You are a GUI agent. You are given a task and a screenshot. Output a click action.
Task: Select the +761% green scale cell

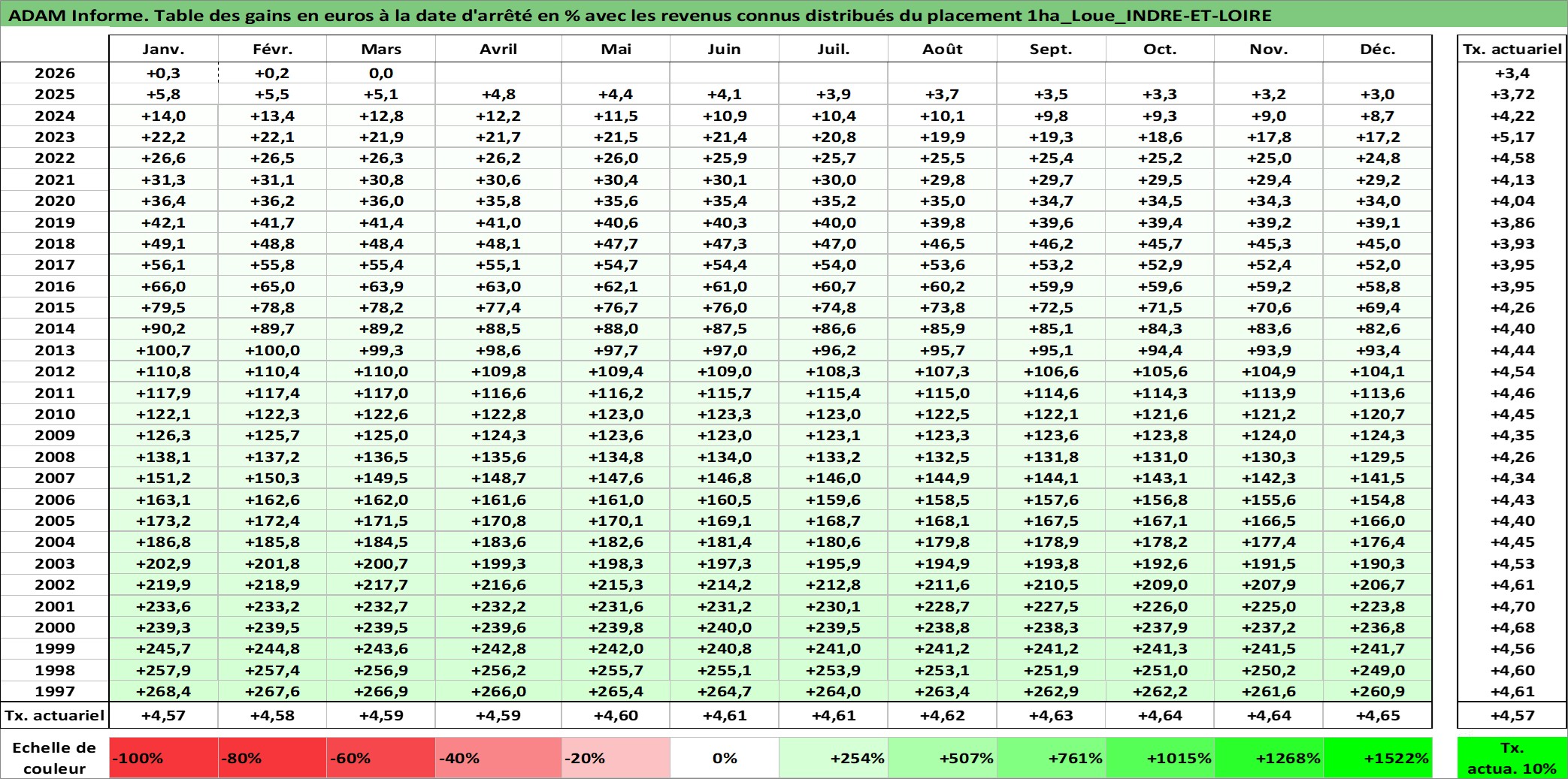(1052, 758)
